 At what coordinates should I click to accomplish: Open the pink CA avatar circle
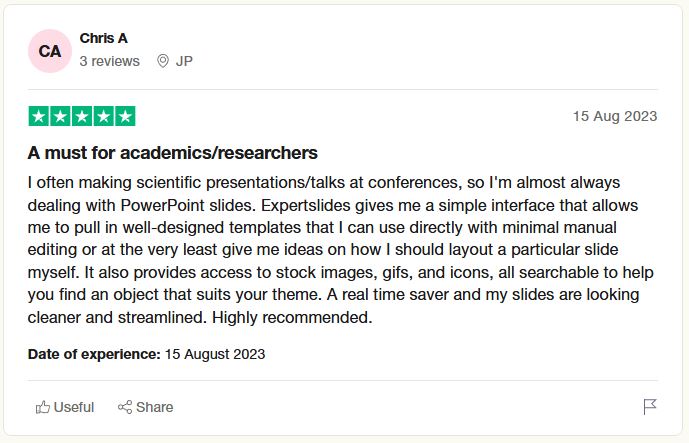(x=50, y=51)
